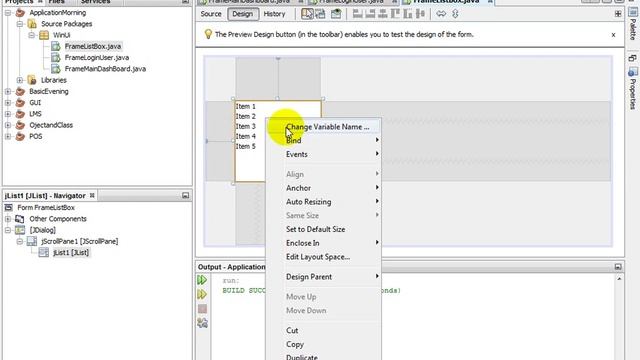Click the Output settings icon below Stop
The height and width of the screenshot is (360, 640).
coord(202,323)
